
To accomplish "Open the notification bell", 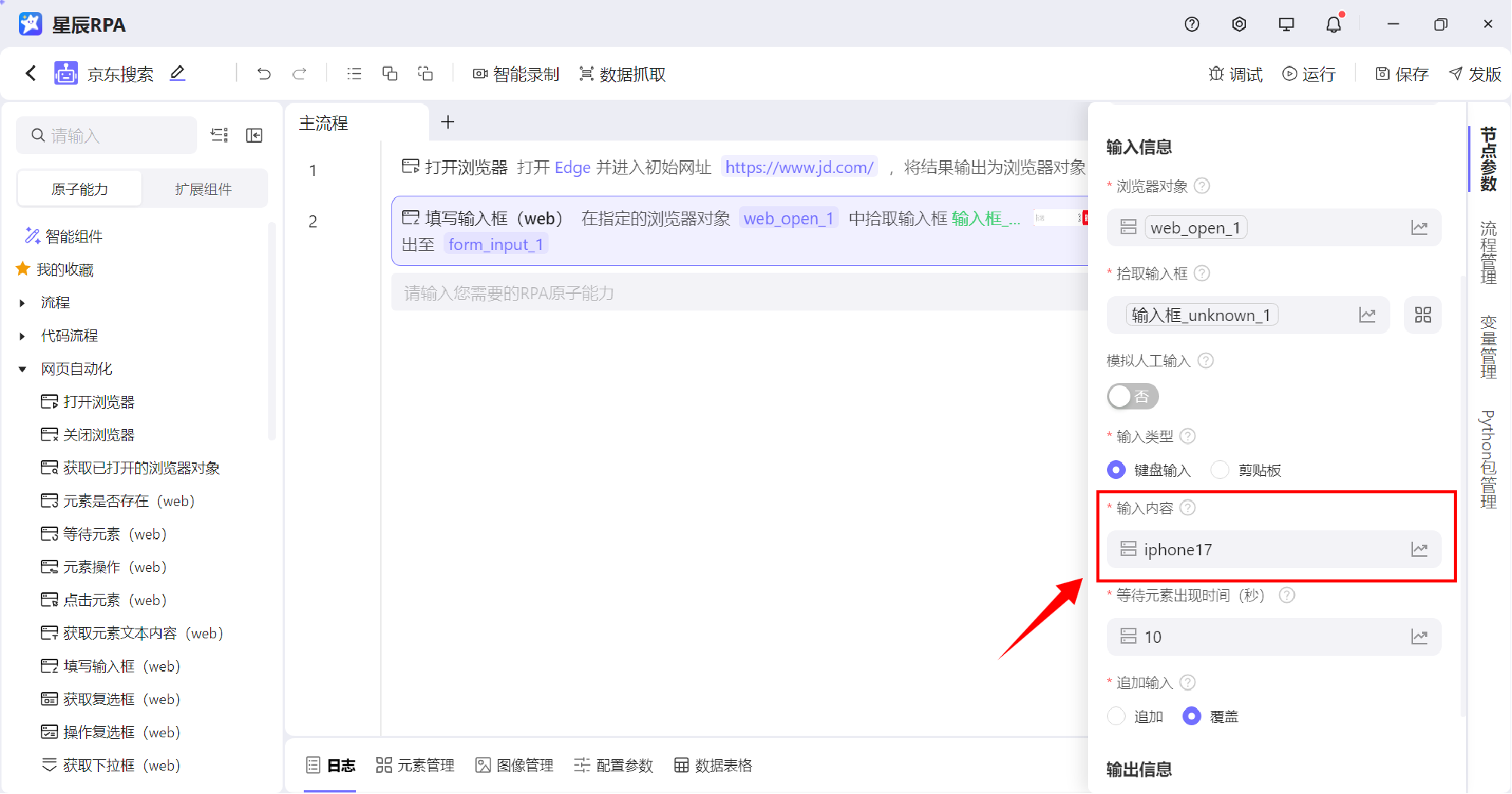I will click(1334, 23).
